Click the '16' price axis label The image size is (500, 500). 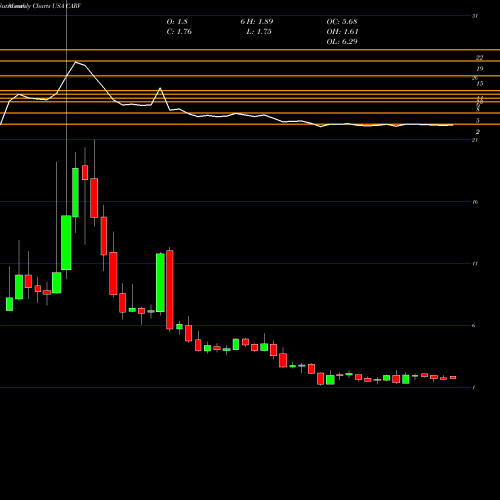[475, 202]
